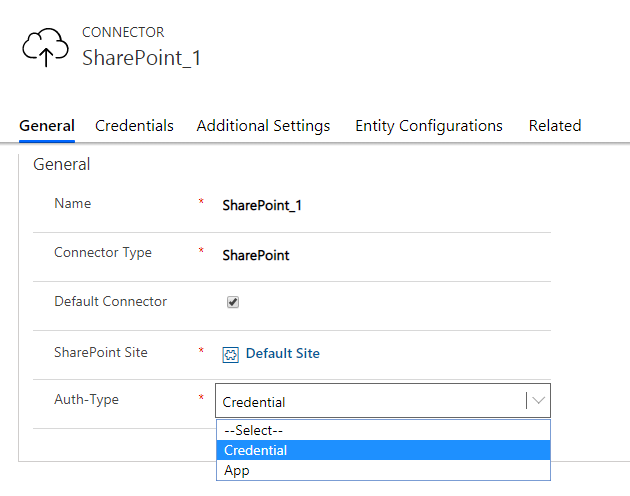The width and height of the screenshot is (630, 496).
Task: Select the App authentication option
Action: pyautogui.click(x=383, y=470)
